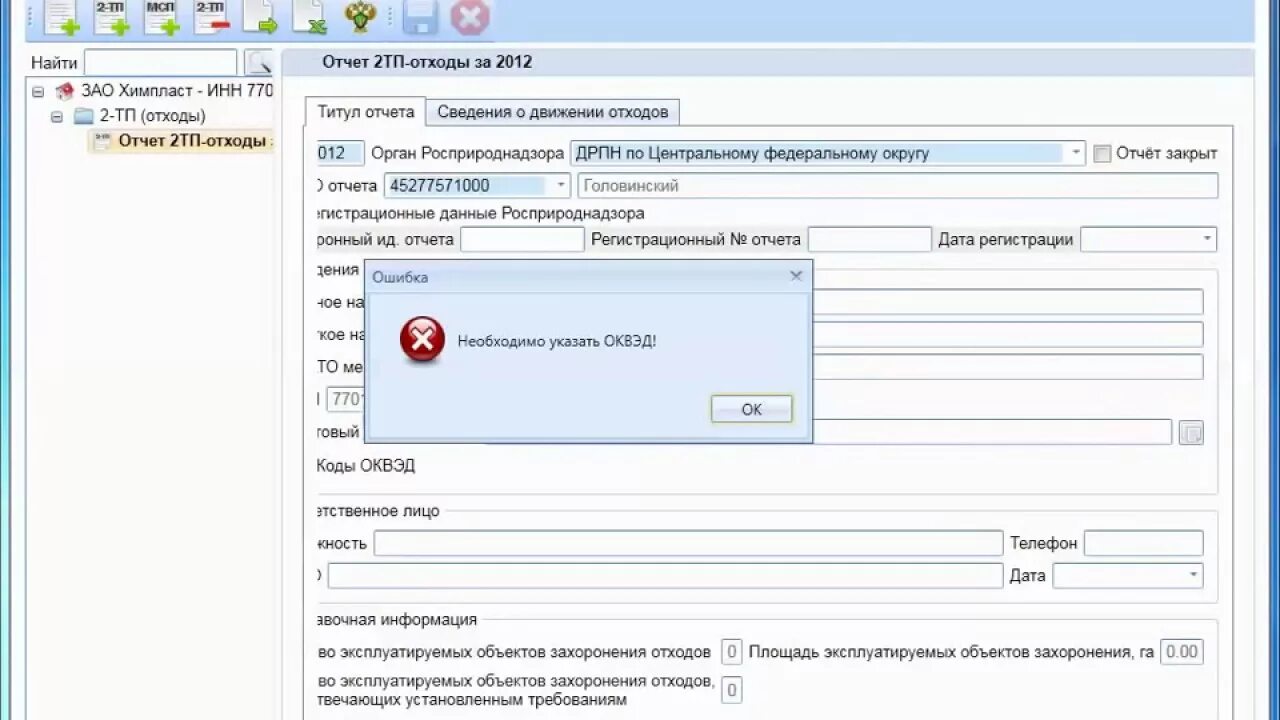Click the Коды ОКВЭД label

(365, 466)
